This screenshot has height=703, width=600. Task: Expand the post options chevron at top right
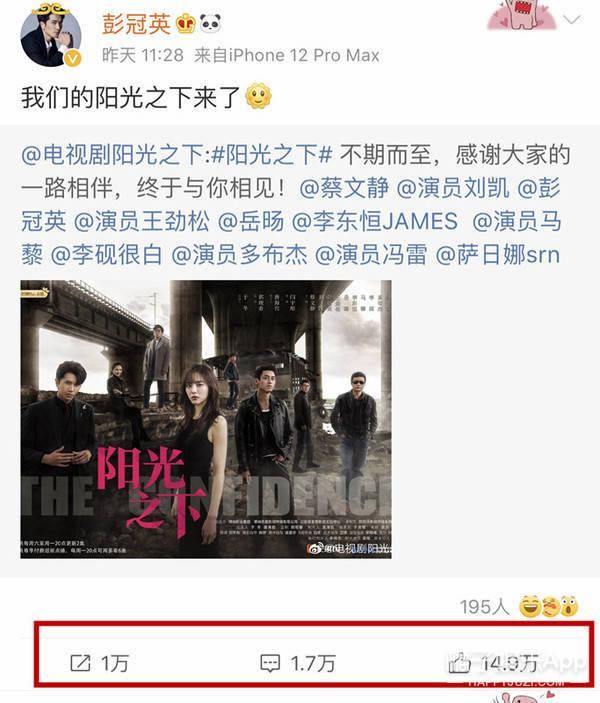pos(572,20)
